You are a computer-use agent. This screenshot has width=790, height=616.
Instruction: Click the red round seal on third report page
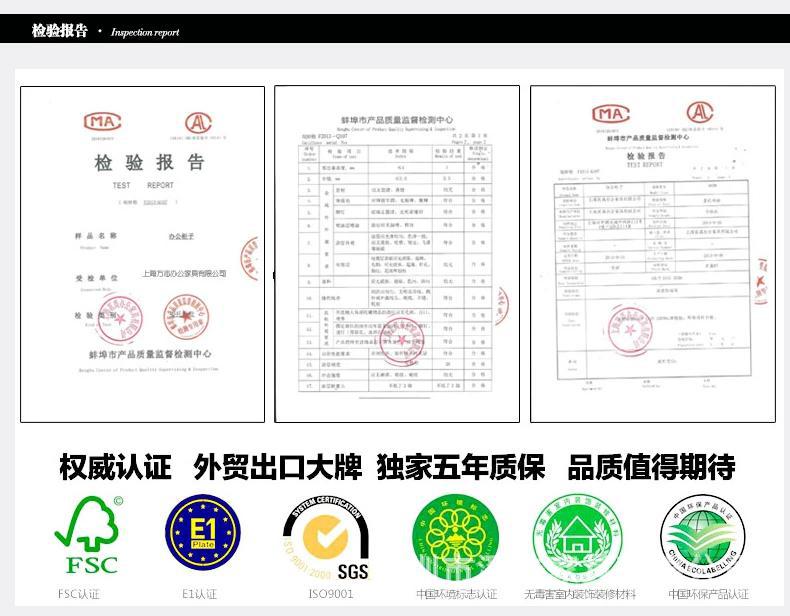tap(630, 330)
